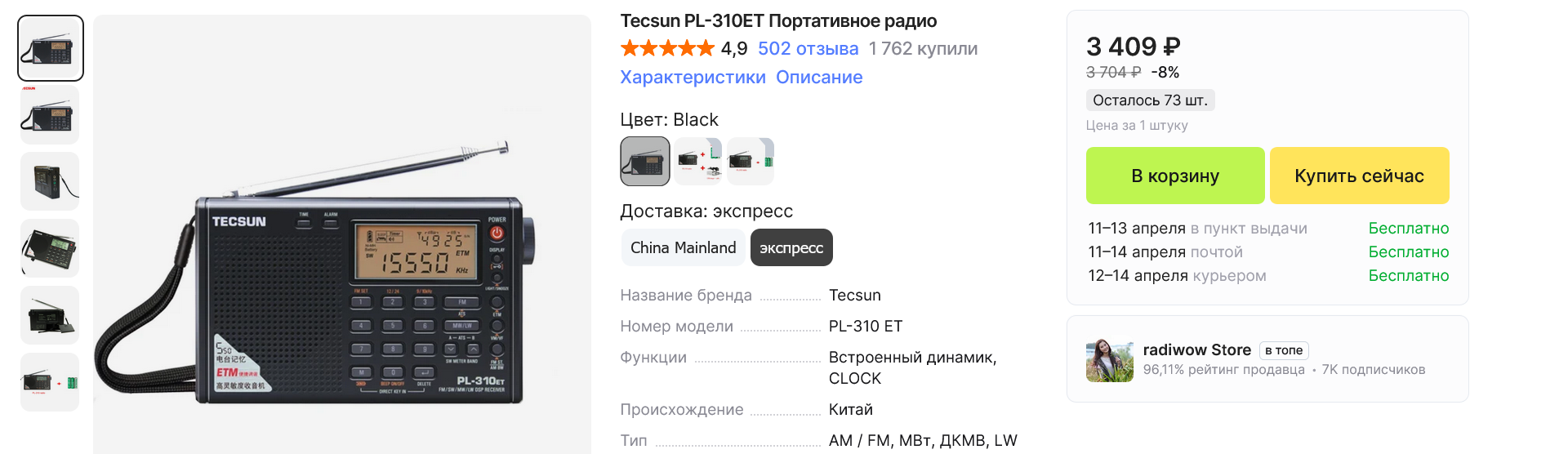The height and width of the screenshot is (454, 1568).
Task: Select China Mainland delivery option
Action: pos(683,247)
